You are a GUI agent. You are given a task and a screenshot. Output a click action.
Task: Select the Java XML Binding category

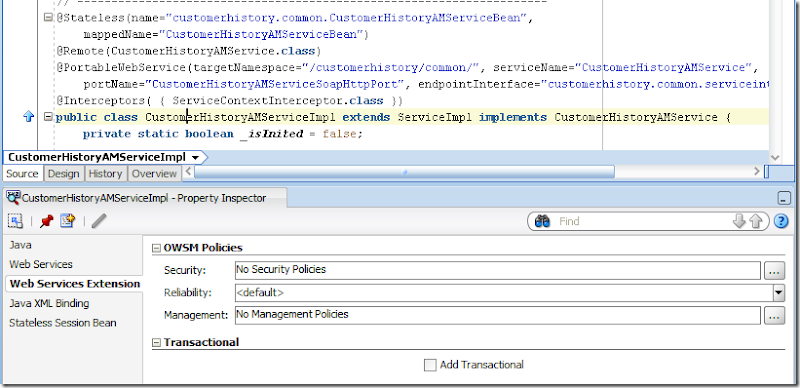coord(49,303)
